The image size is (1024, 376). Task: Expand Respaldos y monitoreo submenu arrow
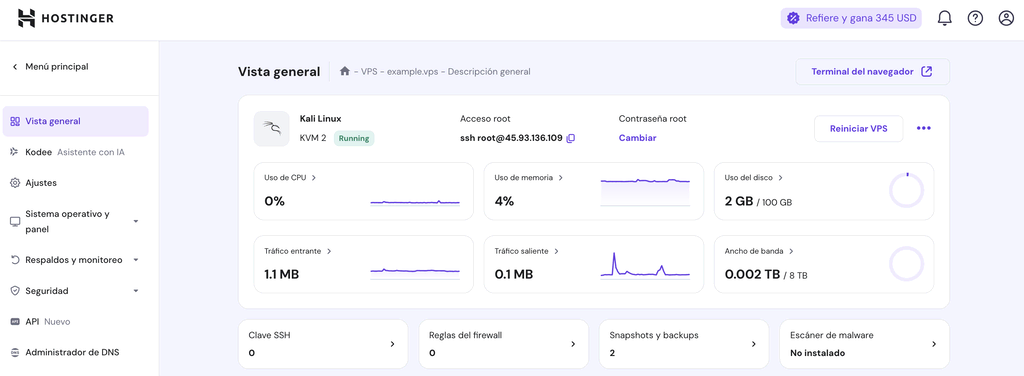tap(136, 260)
